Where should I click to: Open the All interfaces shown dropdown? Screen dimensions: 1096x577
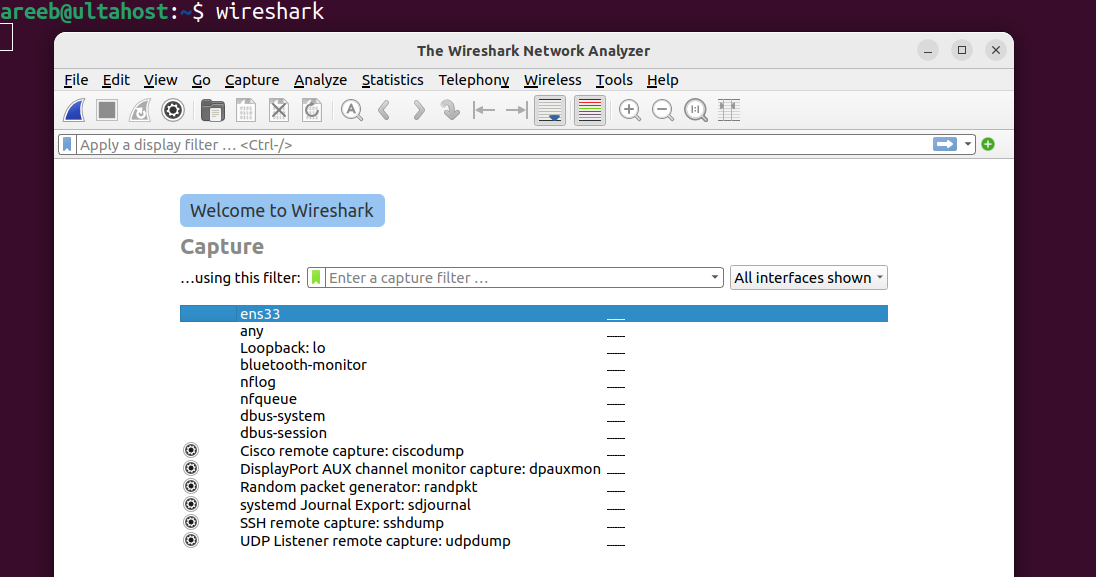pos(809,278)
